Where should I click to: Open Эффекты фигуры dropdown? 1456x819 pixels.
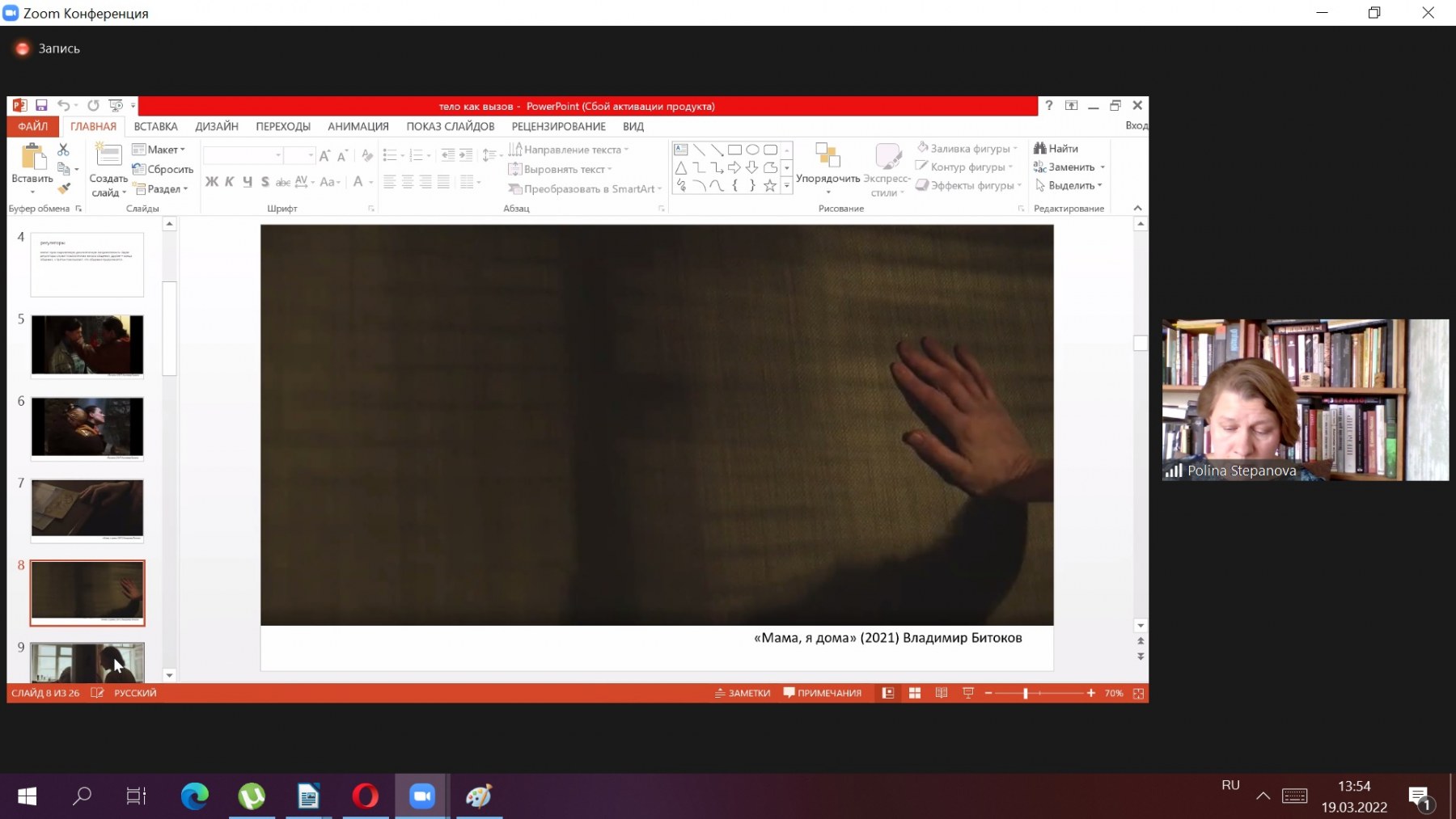pos(968,185)
